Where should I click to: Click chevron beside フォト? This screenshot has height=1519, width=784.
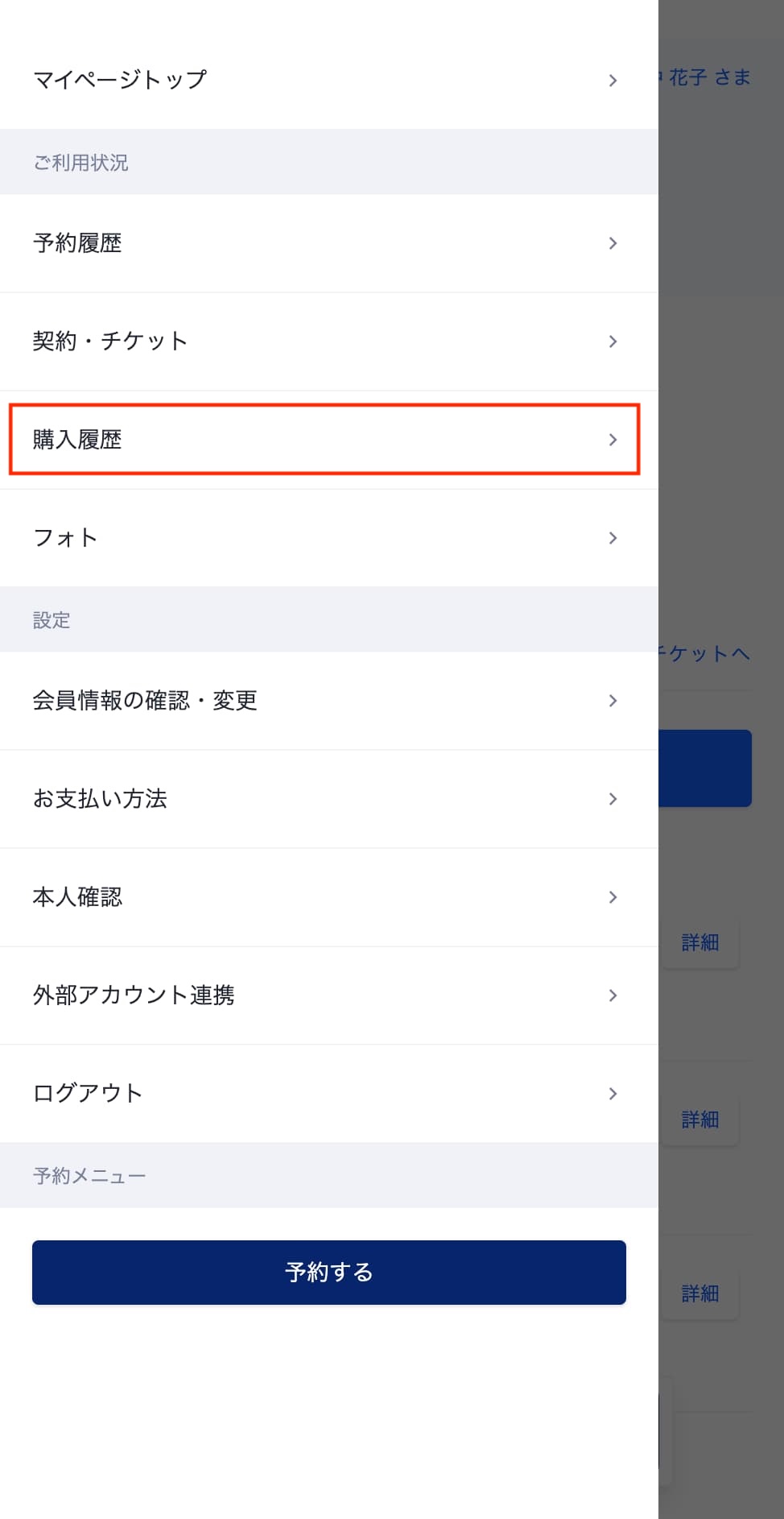coord(613,538)
